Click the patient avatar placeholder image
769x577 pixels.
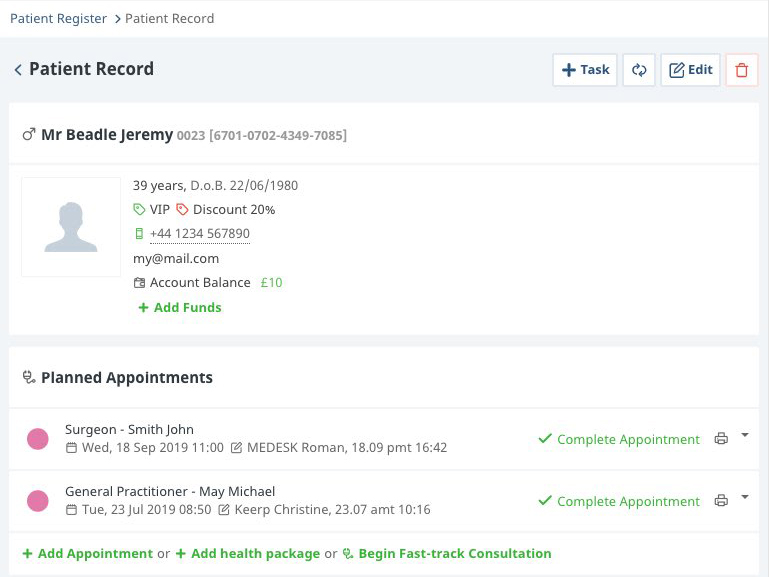click(71, 227)
